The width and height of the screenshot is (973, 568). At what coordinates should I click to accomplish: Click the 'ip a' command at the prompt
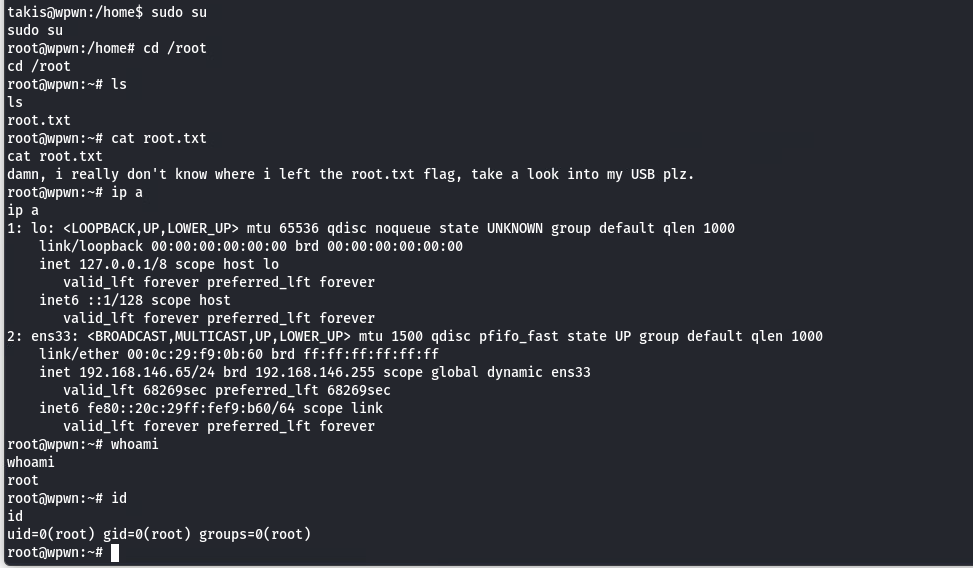[127, 192]
